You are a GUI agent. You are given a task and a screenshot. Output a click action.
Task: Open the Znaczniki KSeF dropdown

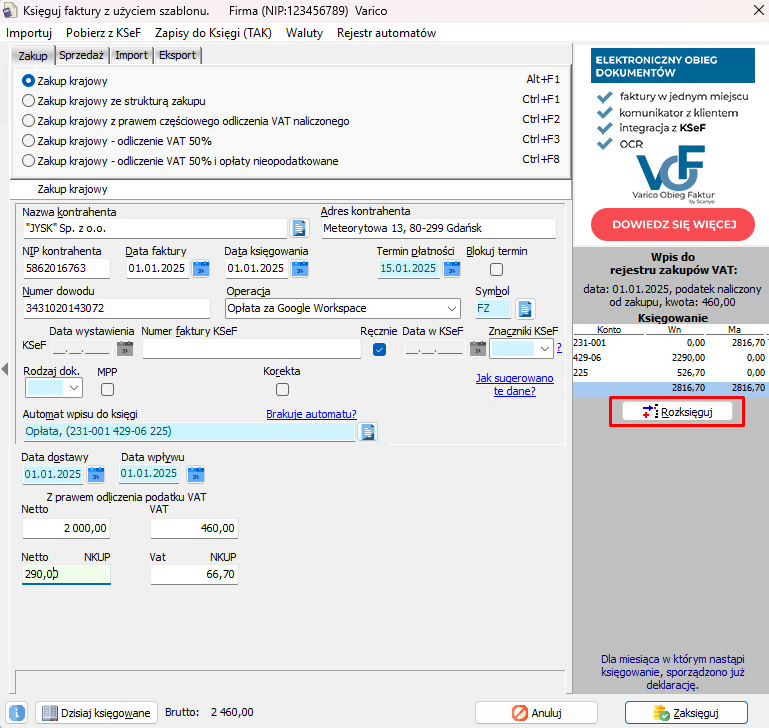point(543,349)
